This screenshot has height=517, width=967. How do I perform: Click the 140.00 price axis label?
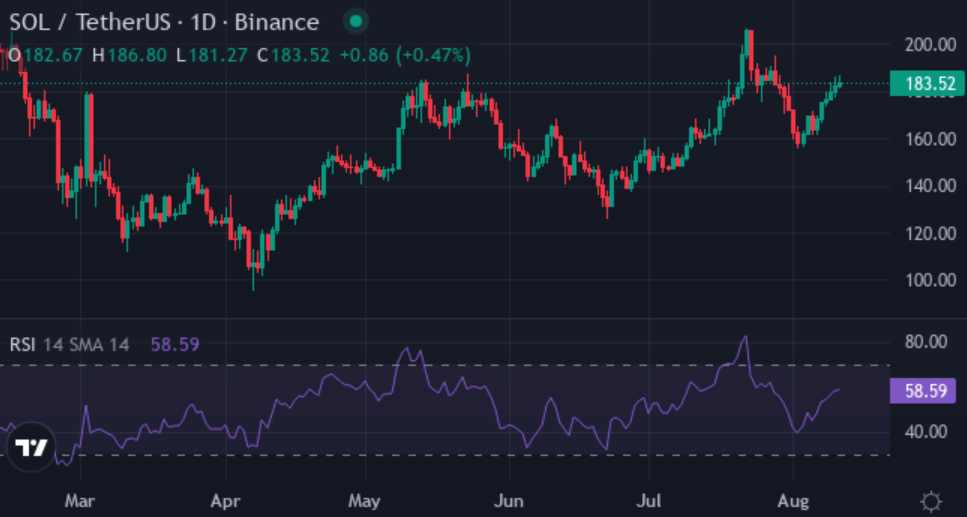930,186
